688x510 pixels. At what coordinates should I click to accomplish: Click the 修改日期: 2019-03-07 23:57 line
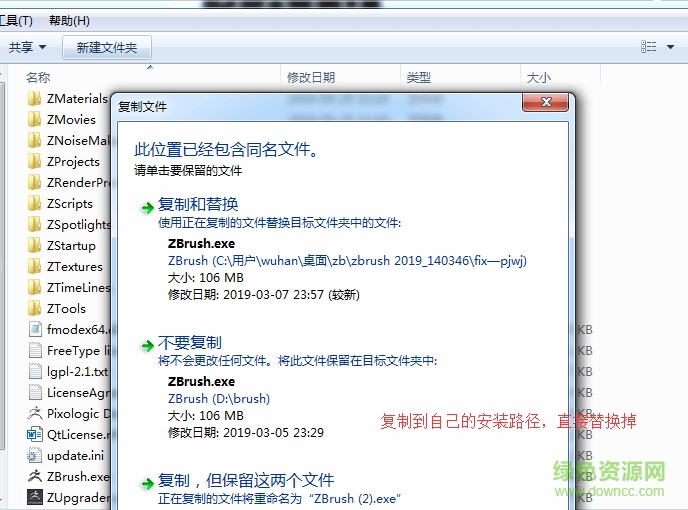264,295
